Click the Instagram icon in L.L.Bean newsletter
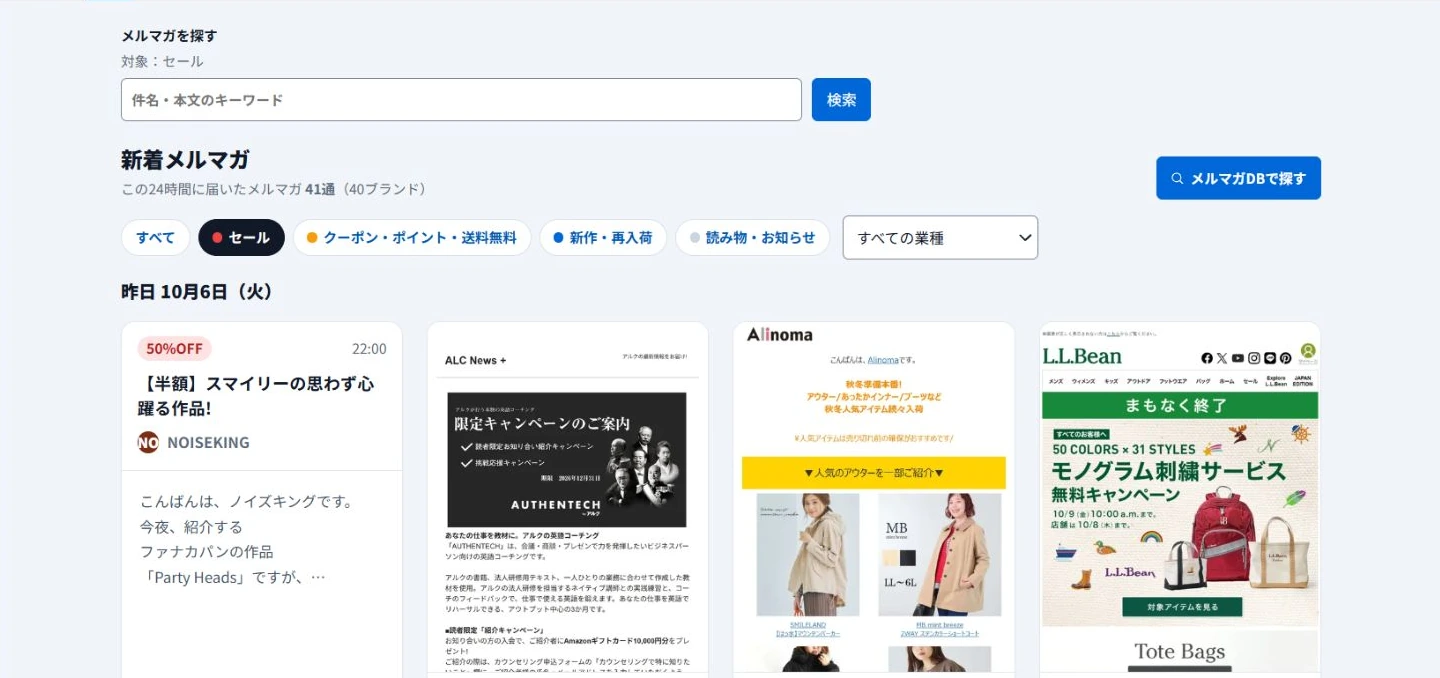Screen dimensions: 1440x678 point(1254,358)
